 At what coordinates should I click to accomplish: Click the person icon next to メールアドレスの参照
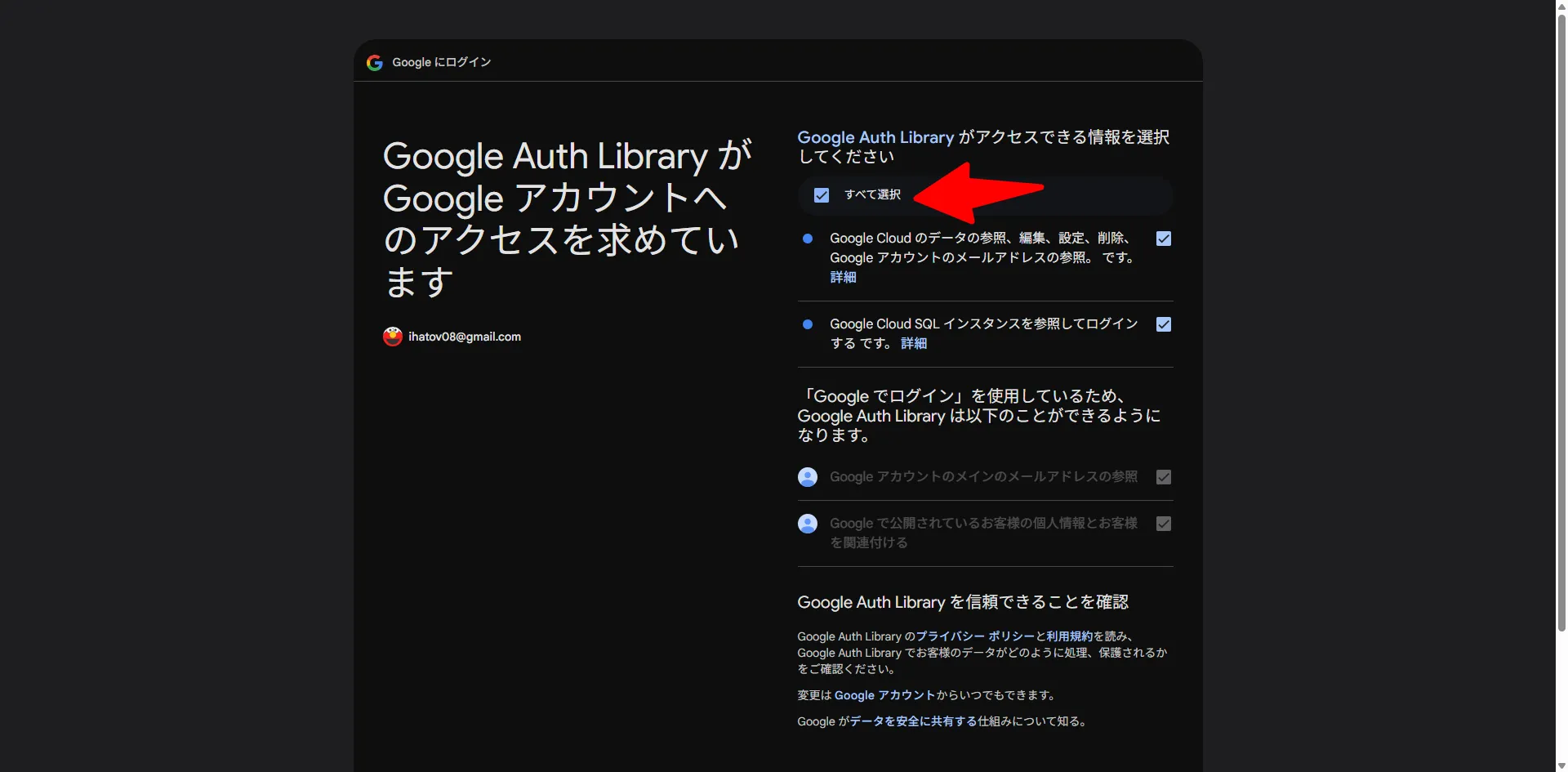click(x=808, y=476)
